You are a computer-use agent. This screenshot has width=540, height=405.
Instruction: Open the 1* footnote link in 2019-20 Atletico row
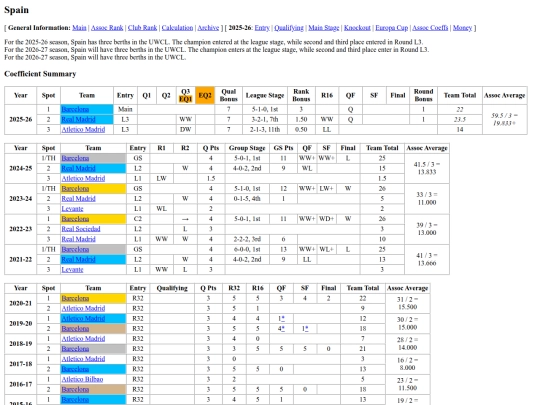coord(282,319)
